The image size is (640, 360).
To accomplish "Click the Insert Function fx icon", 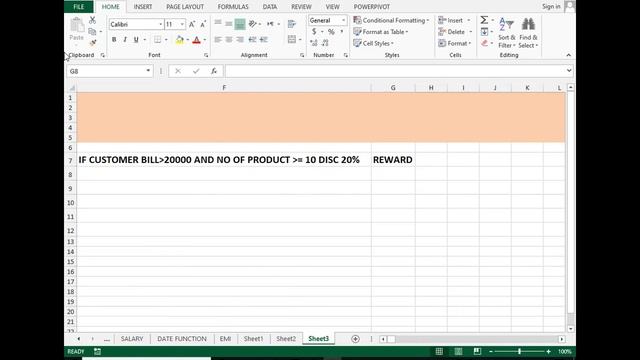I will pos(214,71).
